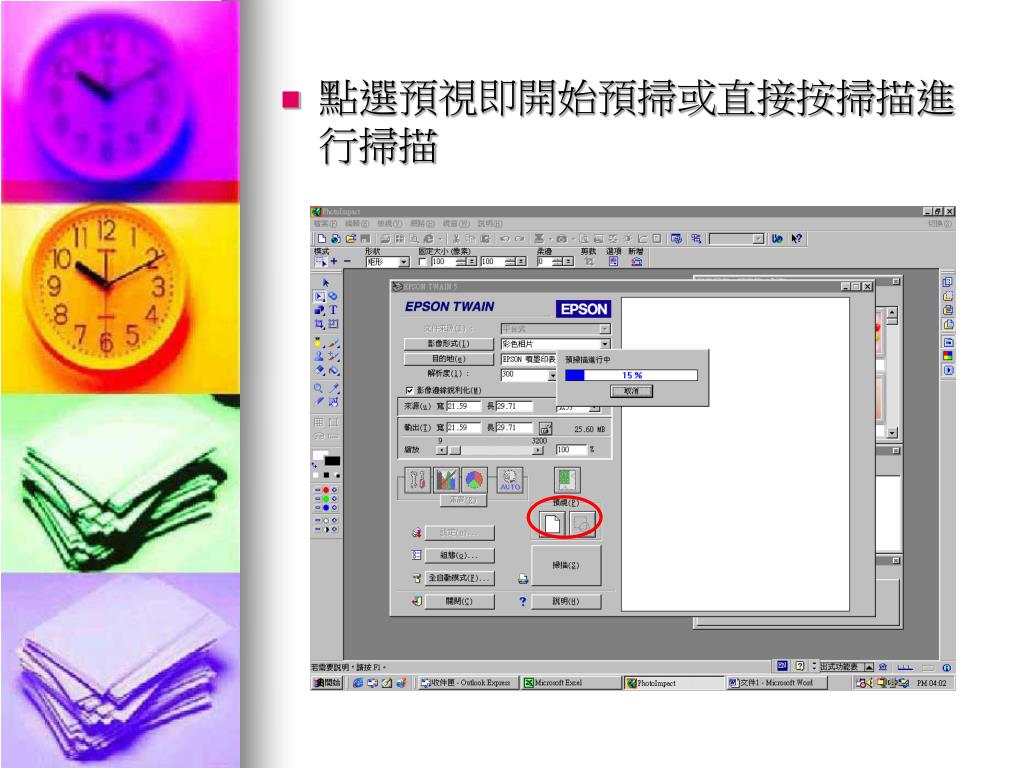Click the 掃描(S) scan button
1024x768 pixels.
click(566, 565)
